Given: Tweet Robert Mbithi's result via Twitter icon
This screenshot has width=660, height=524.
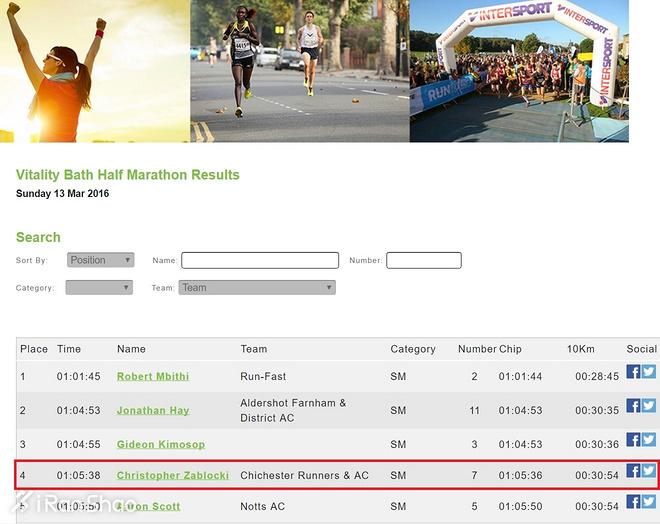Looking at the screenshot, I should coord(649,372).
